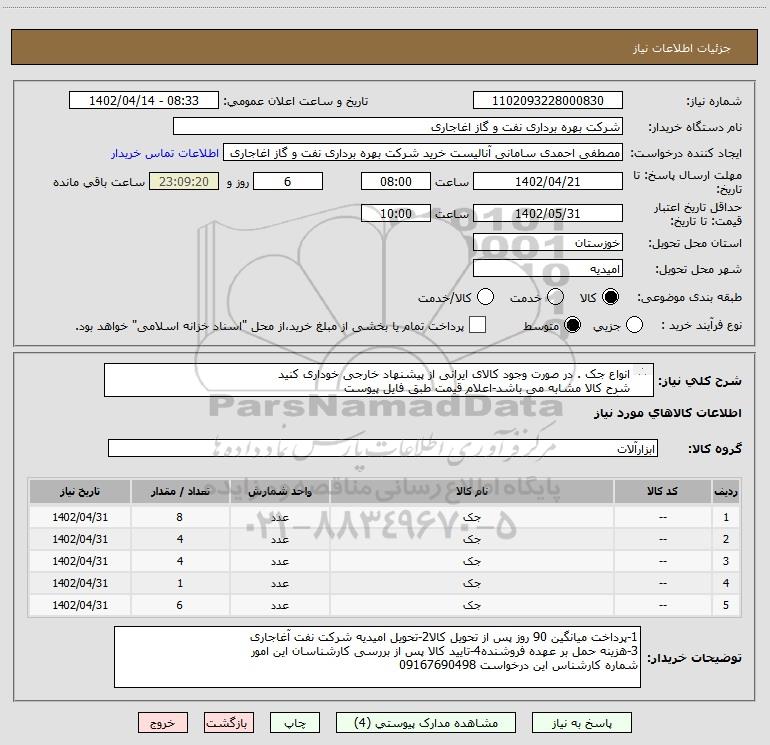The height and width of the screenshot is (745, 770).
Task: Click quantity 8 in row 1
Action: tap(180, 517)
